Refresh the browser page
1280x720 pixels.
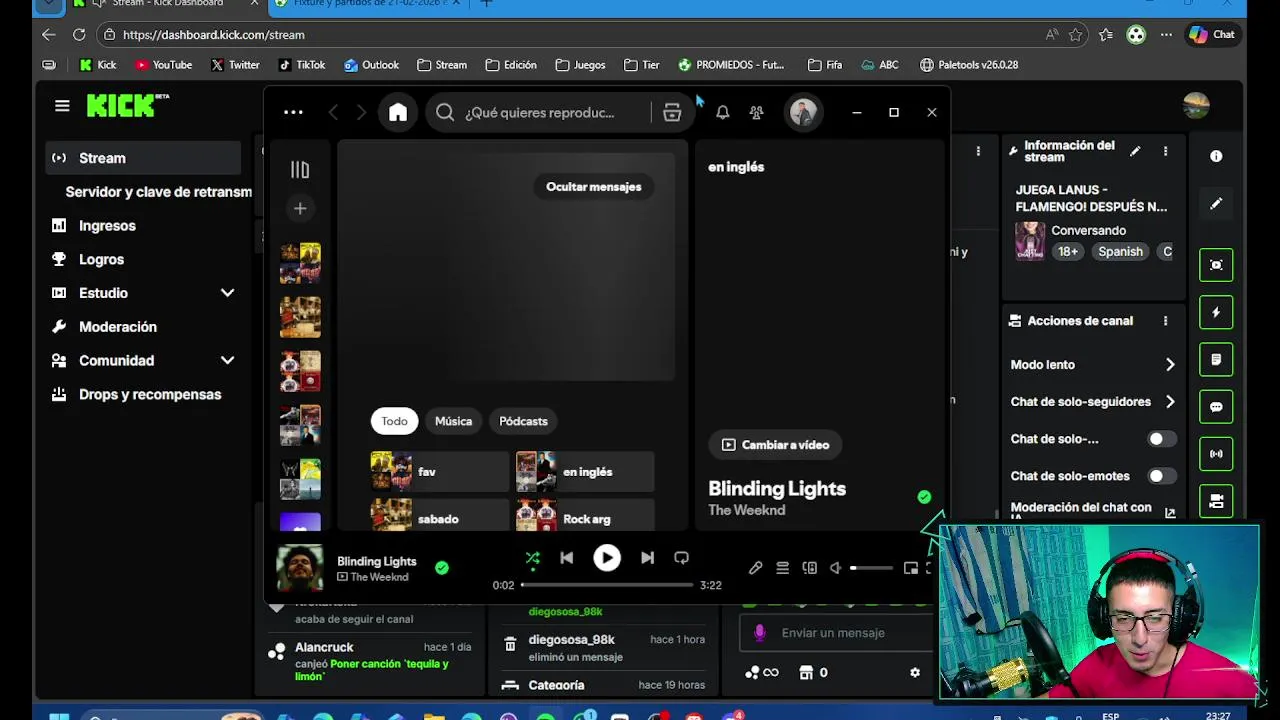click(79, 34)
